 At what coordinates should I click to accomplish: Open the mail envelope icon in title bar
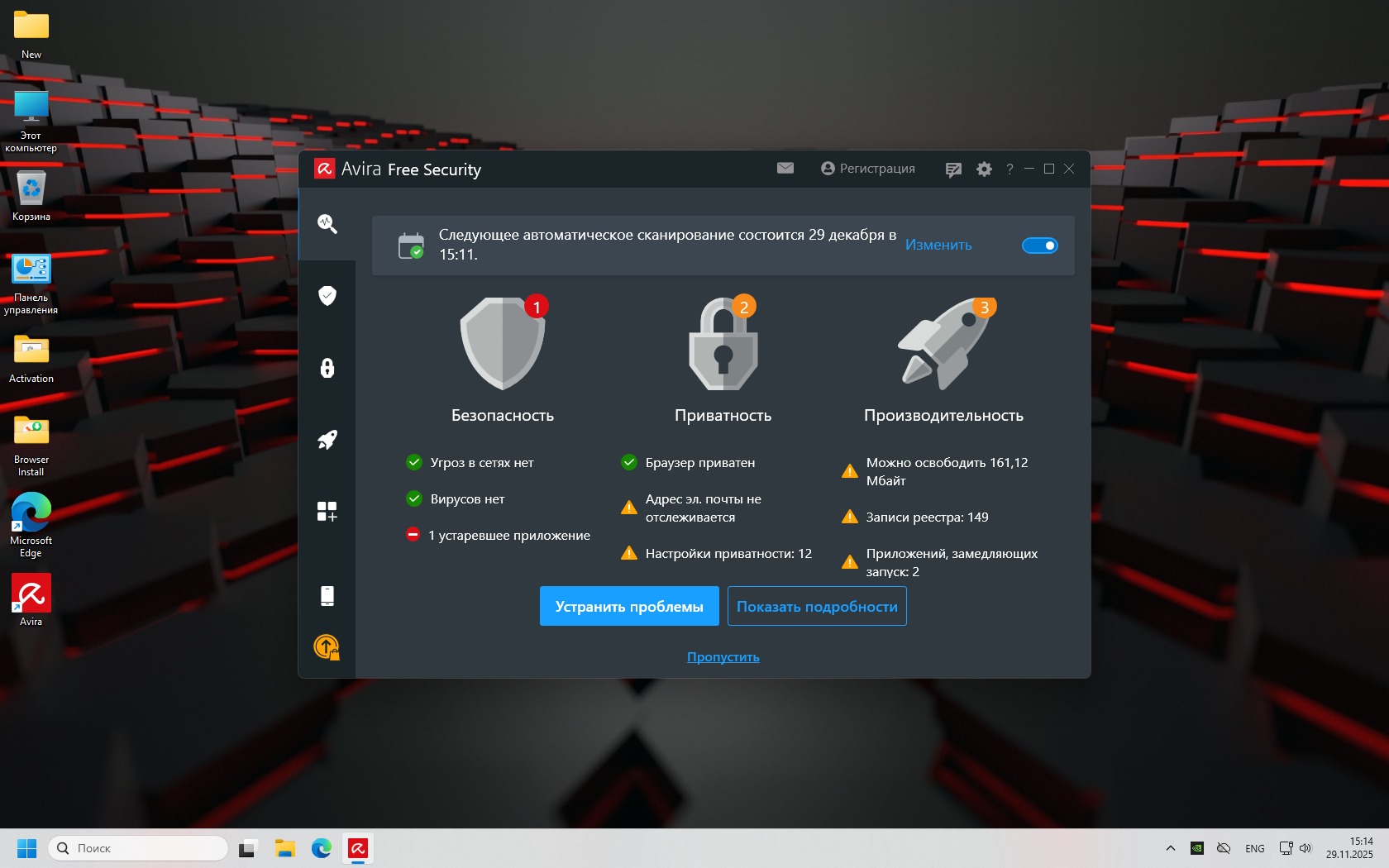(785, 168)
